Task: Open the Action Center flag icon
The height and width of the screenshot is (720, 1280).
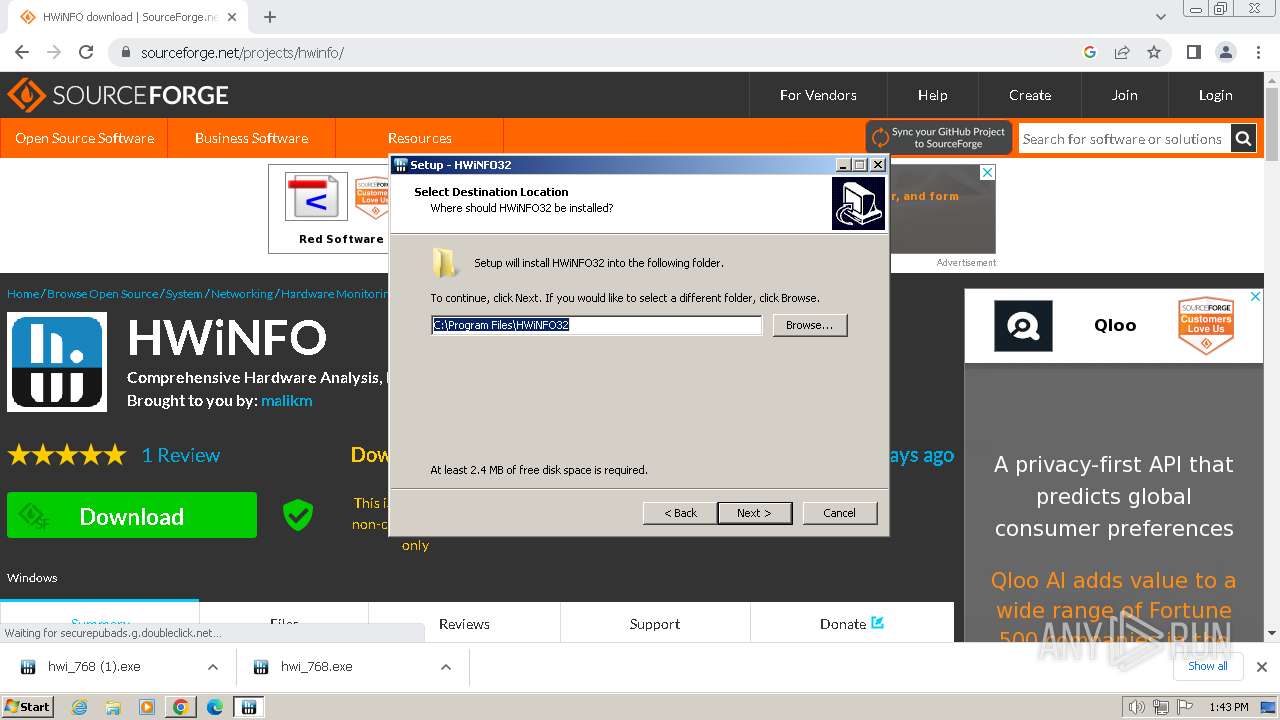Action: pyautogui.click(x=1184, y=707)
